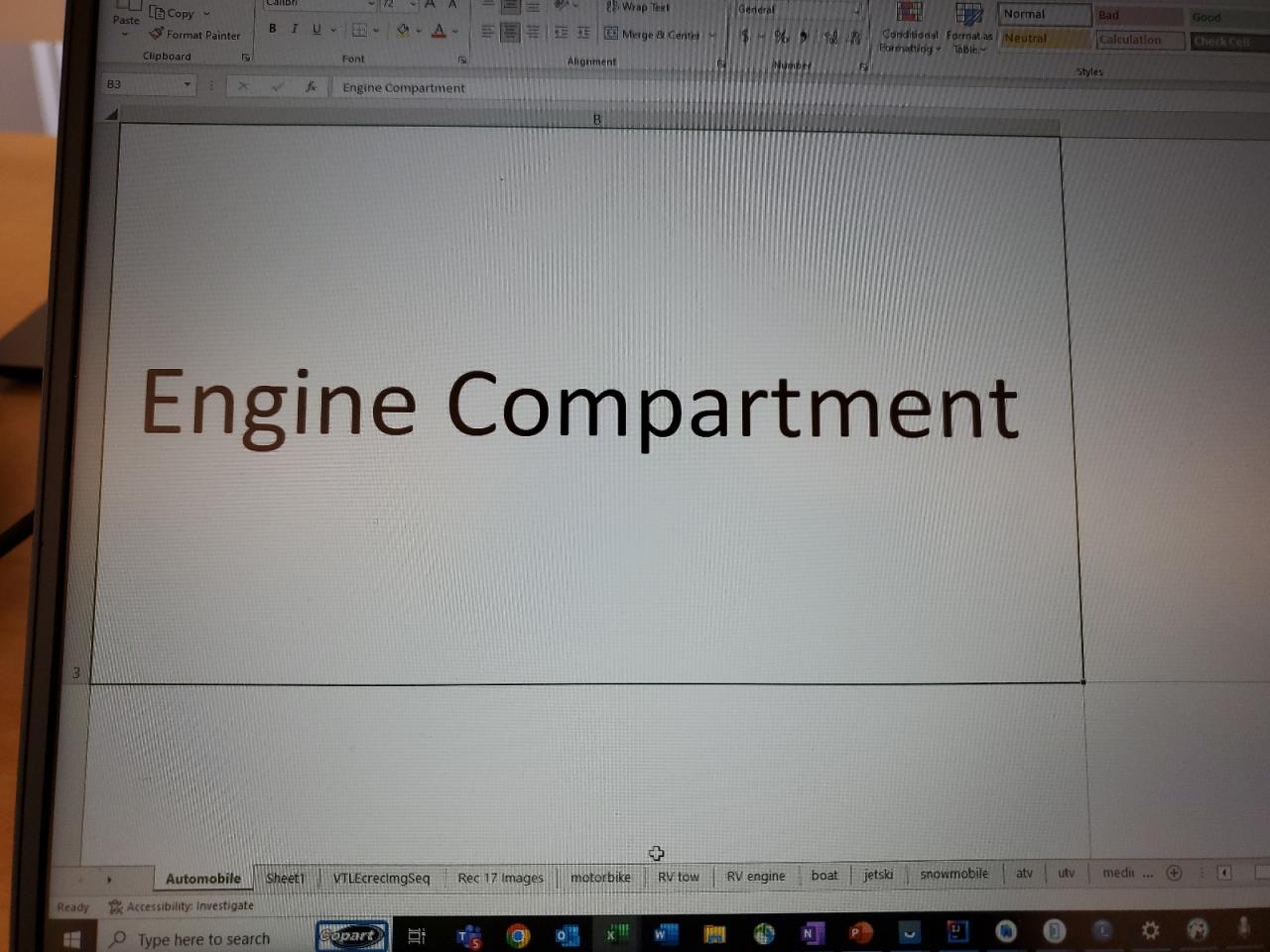Viewport: 1270px width, 952px height.
Task: Center text horizontally in the cell
Action: [509, 32]
